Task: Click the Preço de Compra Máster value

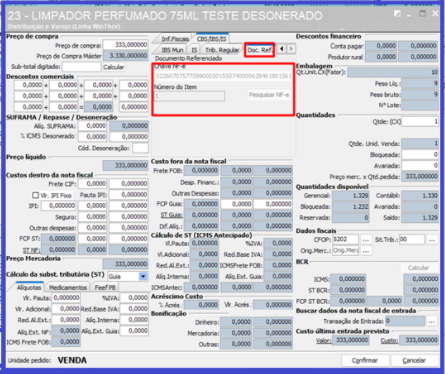Action: pyautogui.click(x=125, y=56)
